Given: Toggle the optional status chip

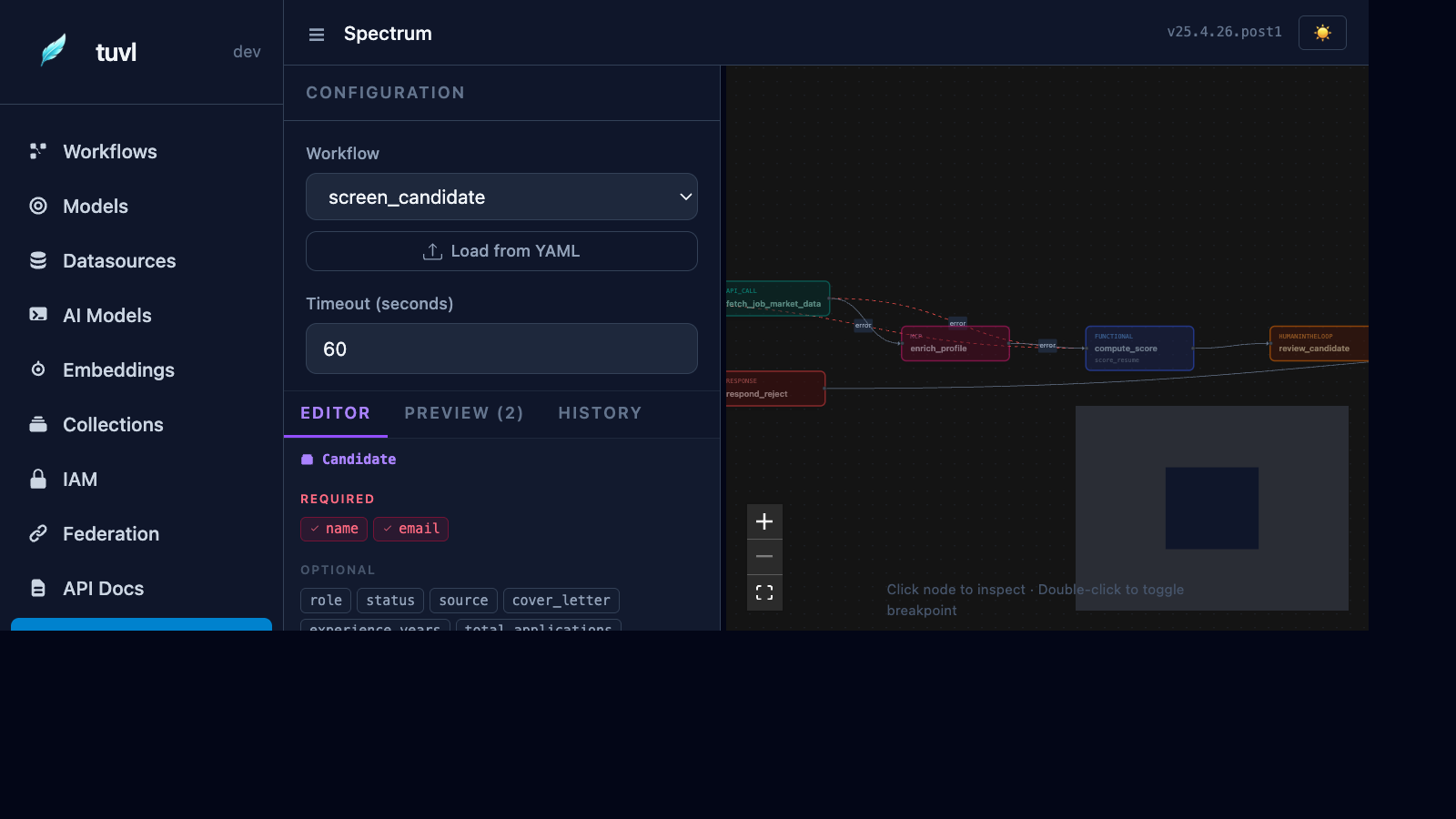Looking at the screenshot, I should point(390,601).
